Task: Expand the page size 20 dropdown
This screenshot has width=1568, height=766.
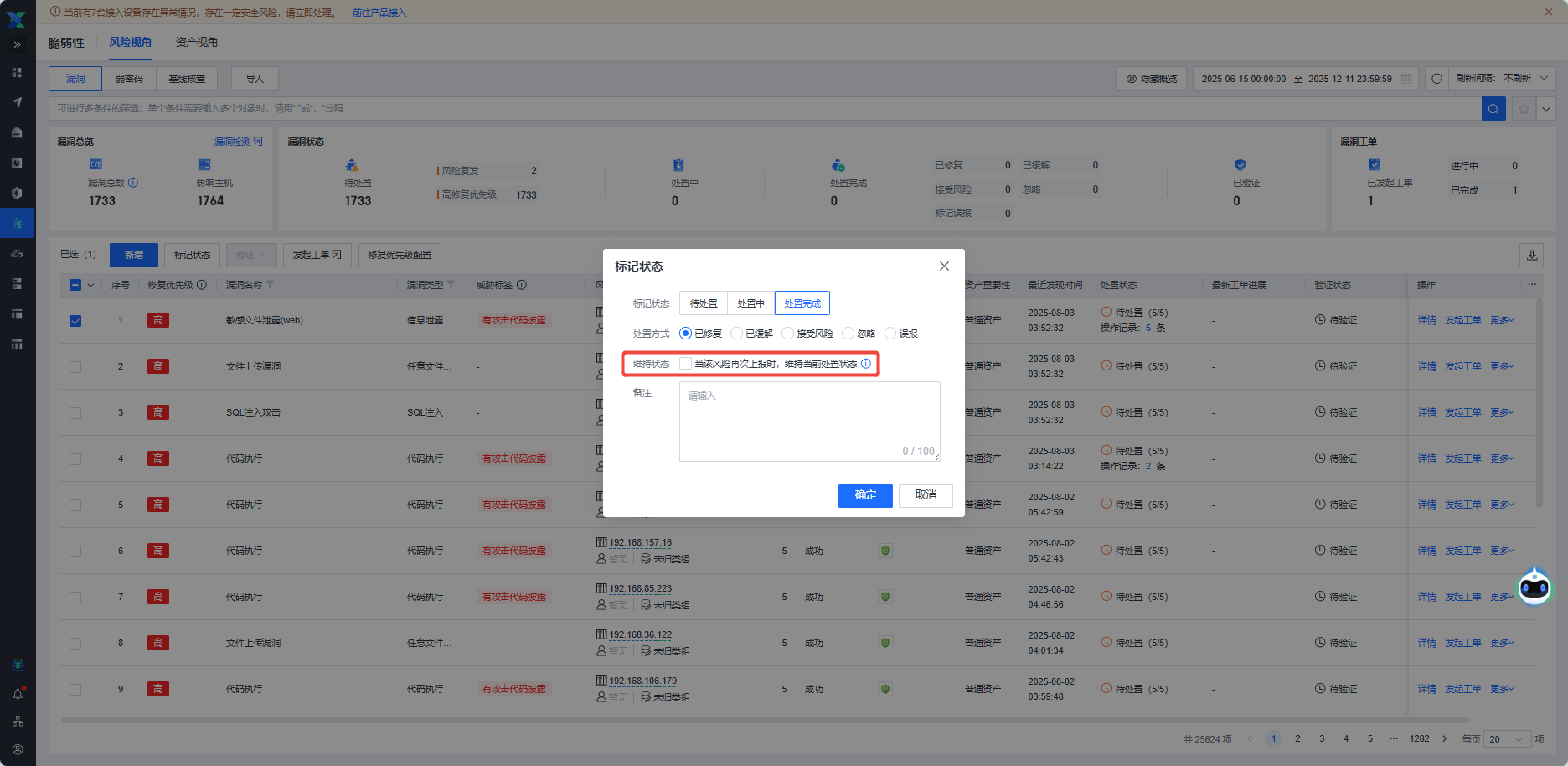Action: point(1505,739)
